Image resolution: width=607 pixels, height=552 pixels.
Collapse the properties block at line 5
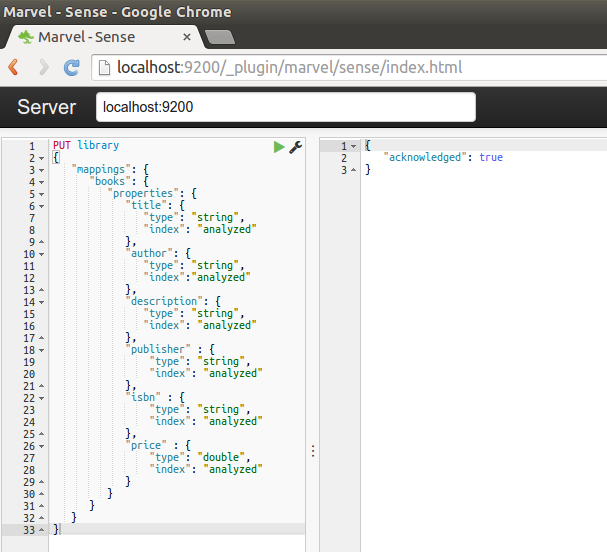point(41,194)
